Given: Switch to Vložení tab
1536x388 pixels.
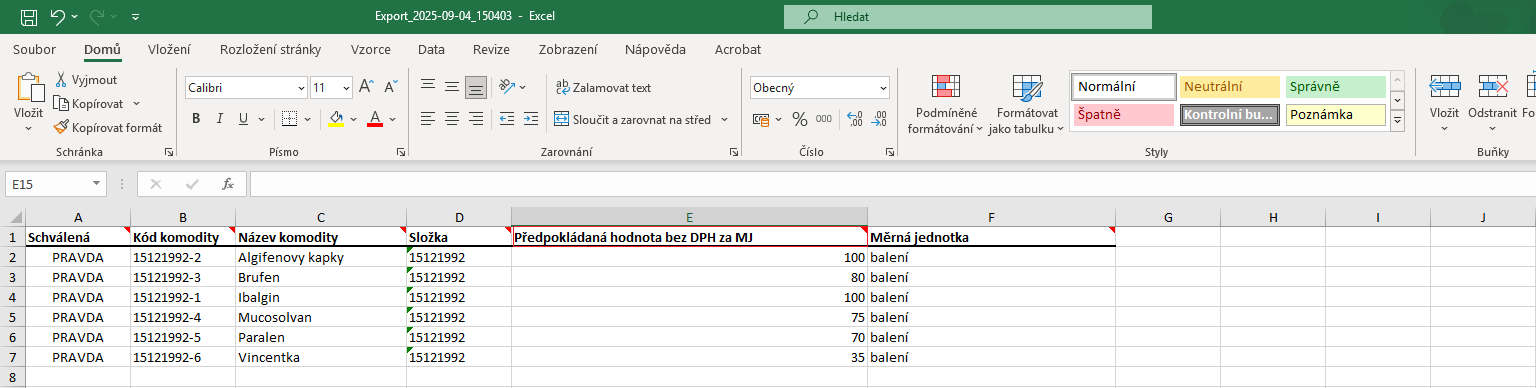Looking at the screenshot, I should tap(169, 49).
